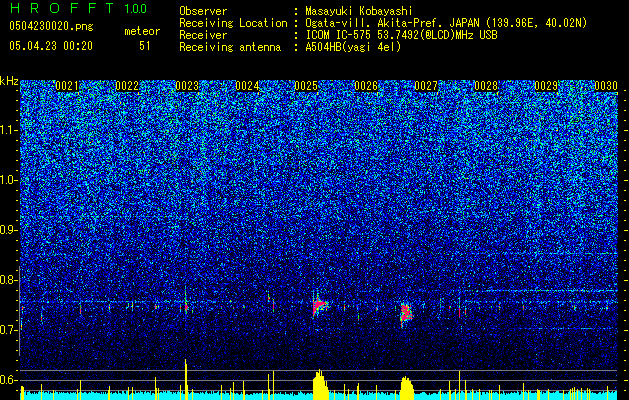Click the antenna value A504HB(yagi 4el)
The height and width of the screenshot is (400, 629).
coord(353,47)
